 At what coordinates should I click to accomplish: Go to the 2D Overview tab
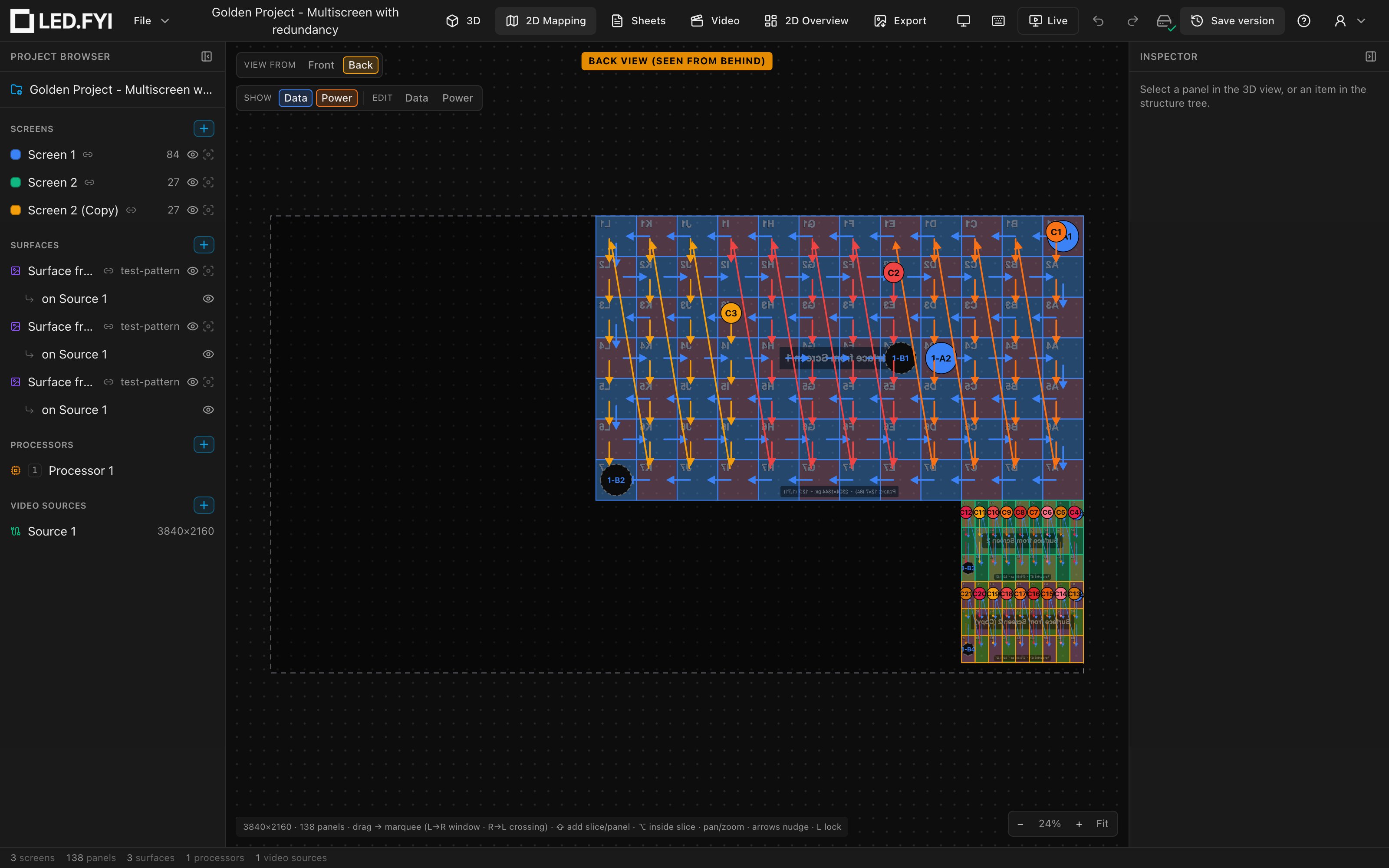[x=806, y=21]
